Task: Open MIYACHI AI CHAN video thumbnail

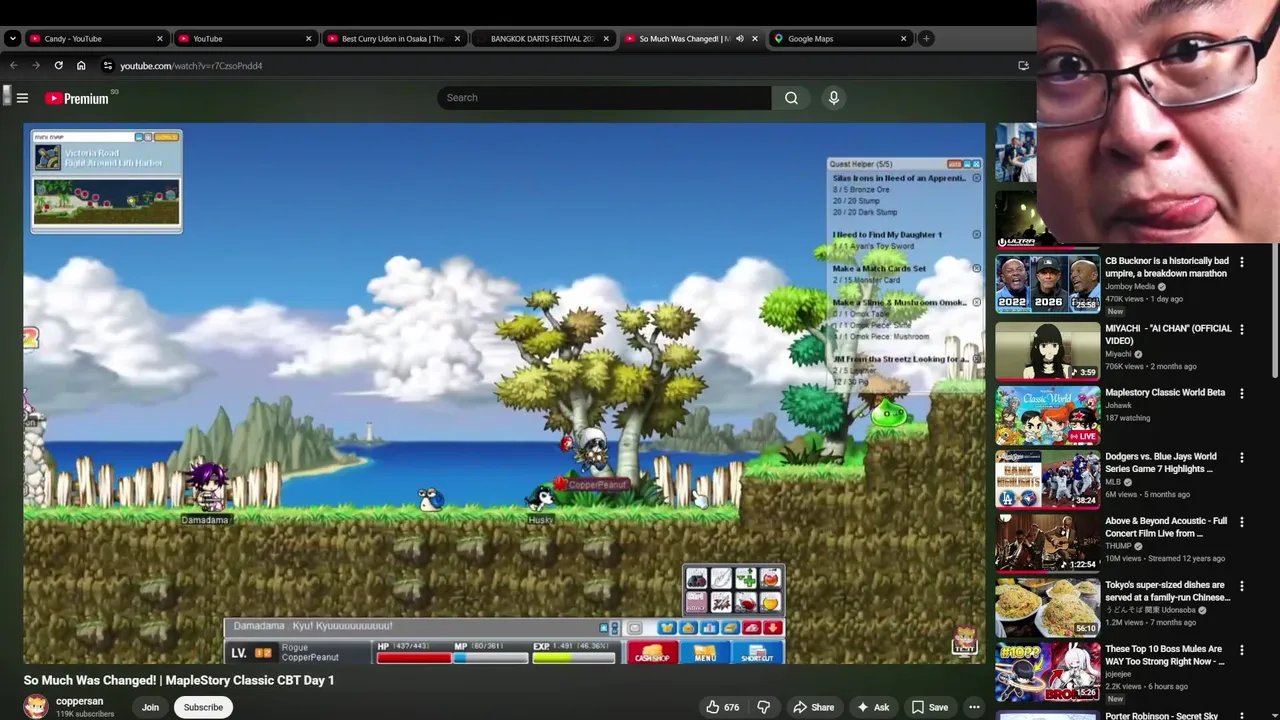Action: pos(1047,350)
